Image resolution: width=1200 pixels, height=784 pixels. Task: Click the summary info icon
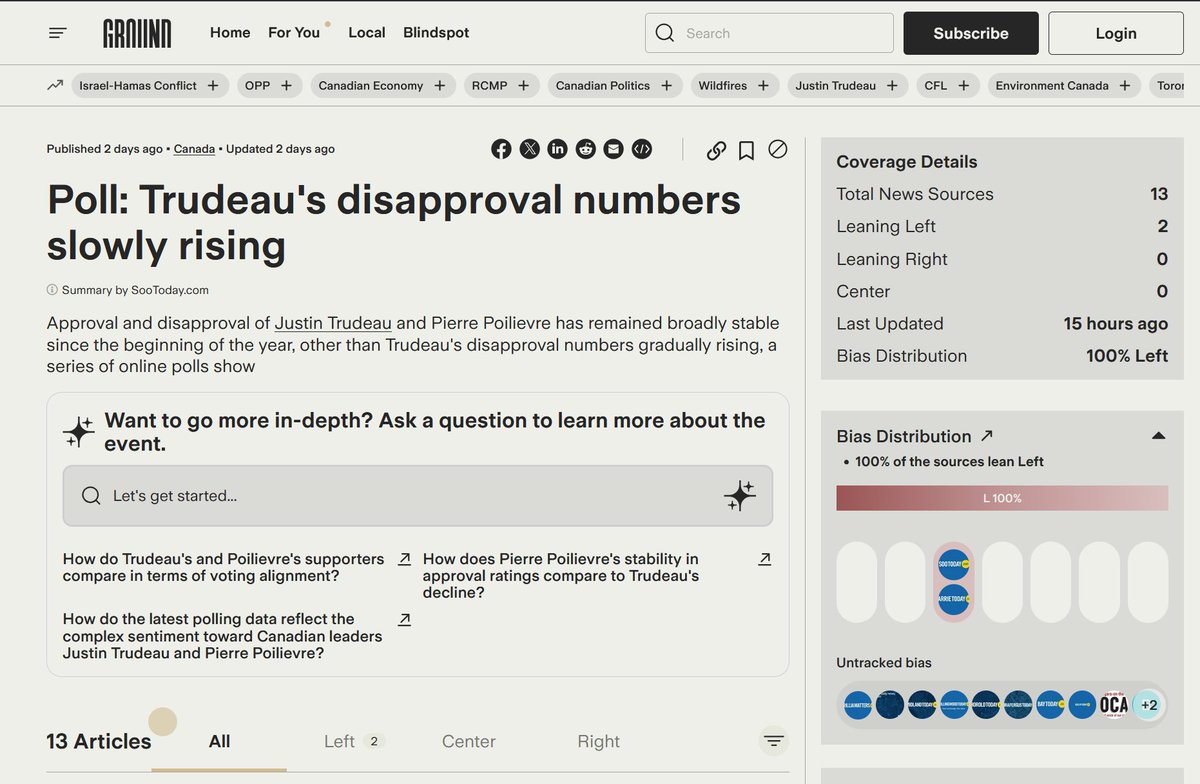tap(52, 290)
